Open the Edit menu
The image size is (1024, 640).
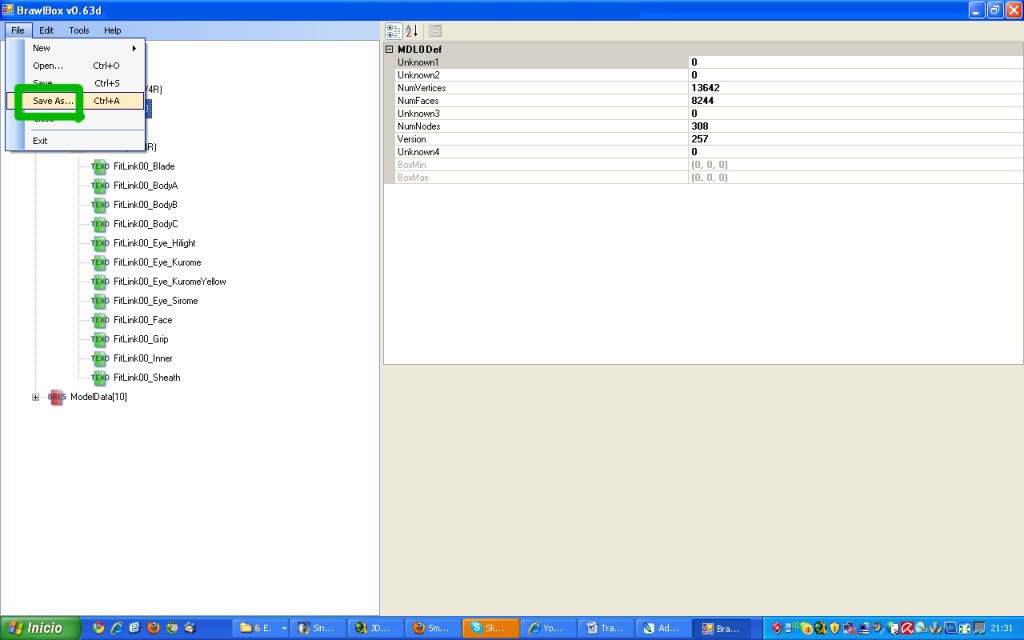(47, 31)
